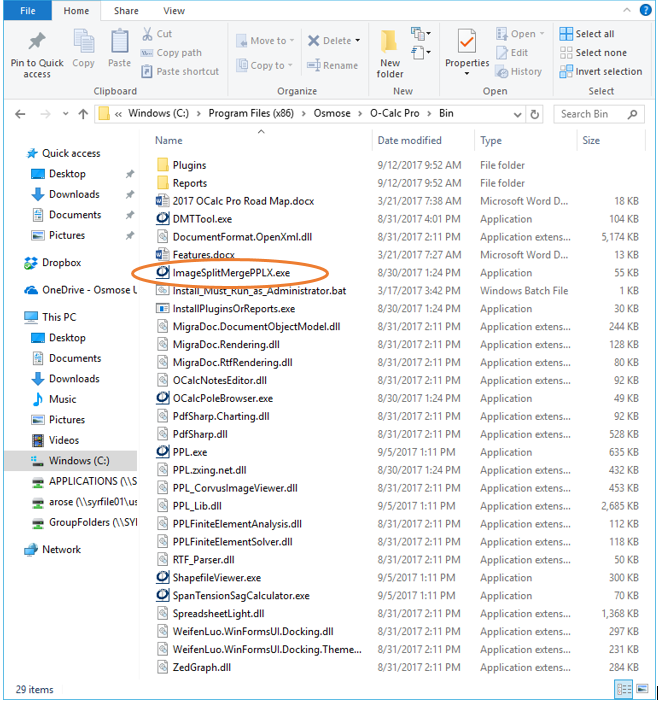Screen dimensions: 659x705
Task: Click the Paste clipboard icon
Action: 120,41
